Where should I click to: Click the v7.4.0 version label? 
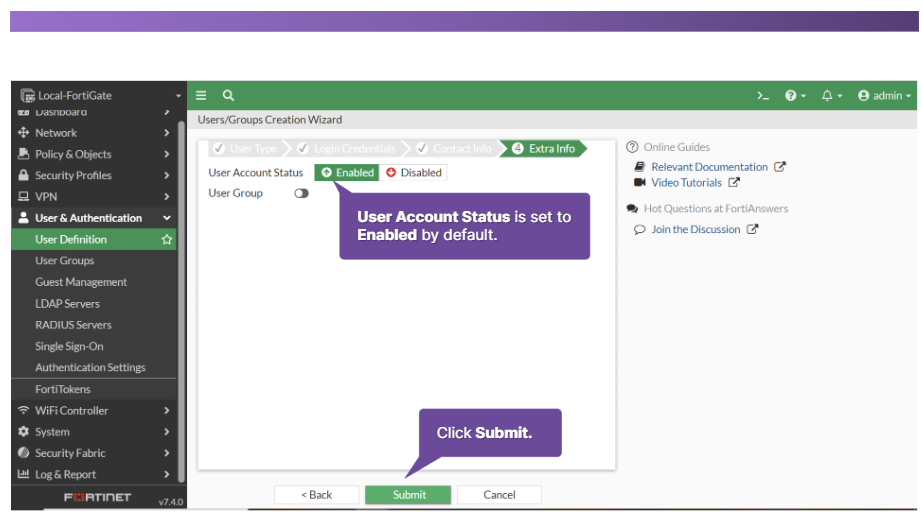[171, 502]
